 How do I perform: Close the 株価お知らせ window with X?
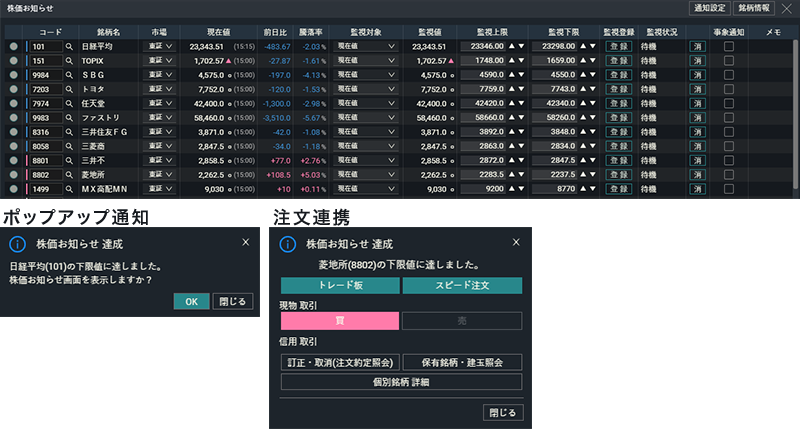[787, 9]
